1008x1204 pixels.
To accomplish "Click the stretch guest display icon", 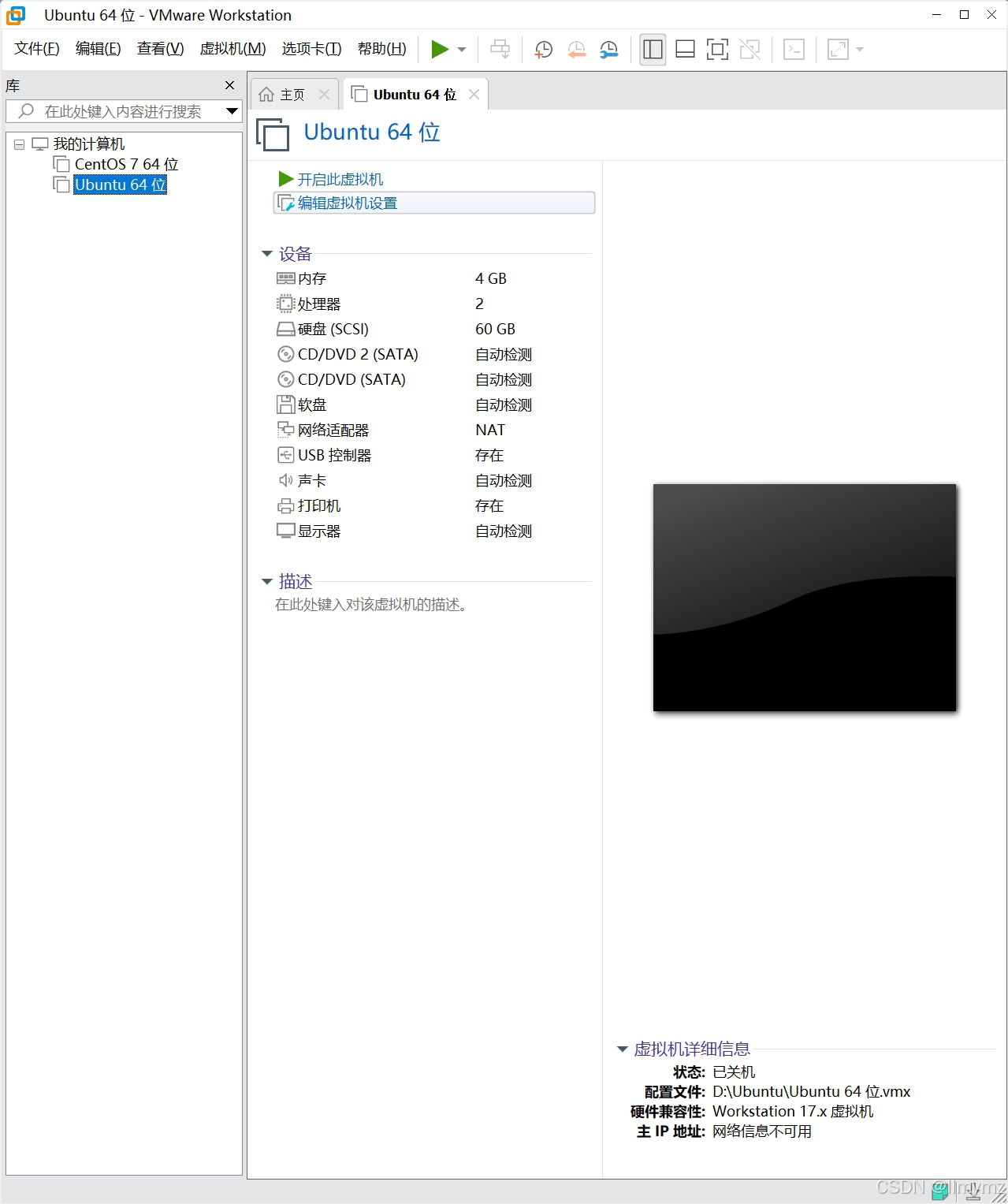I will (x=838, y=50).
